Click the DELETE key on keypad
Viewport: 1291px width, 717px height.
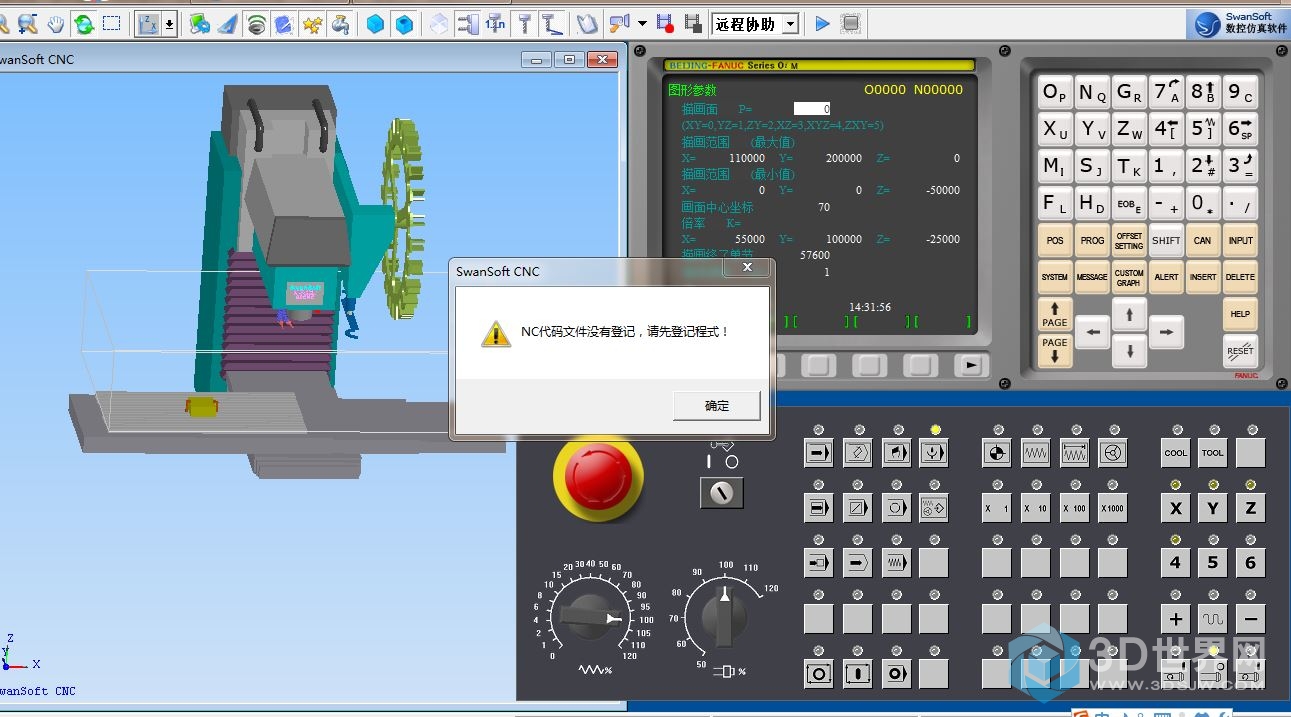(1240, 277)
